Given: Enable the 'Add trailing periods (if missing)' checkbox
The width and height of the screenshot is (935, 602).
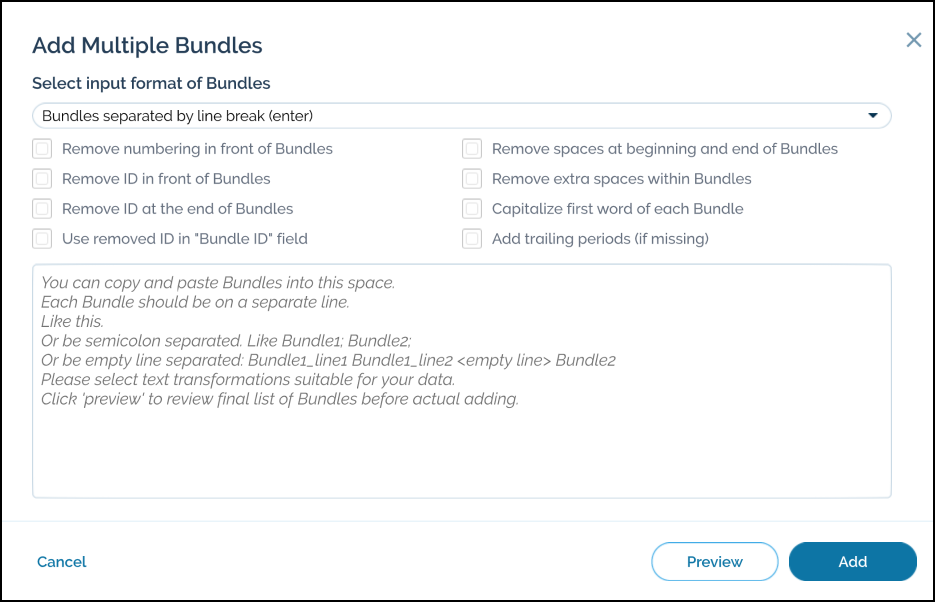Looking at the screenshot, I should pyautogui.click(x=472, y=239).
